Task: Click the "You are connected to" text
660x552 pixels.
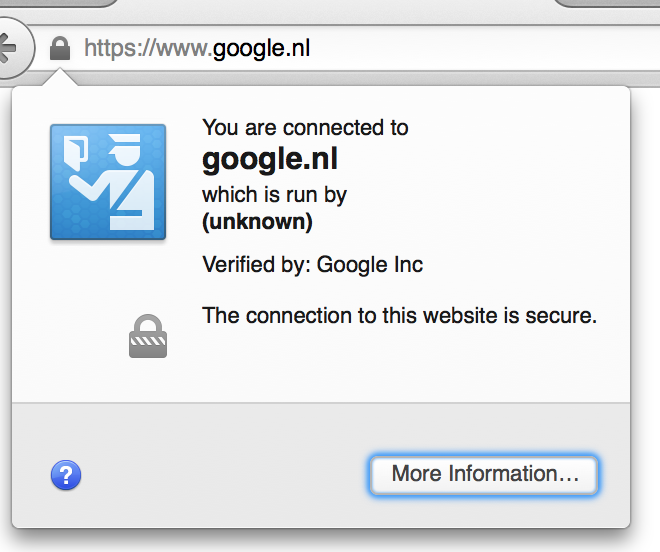Action: 305,128
